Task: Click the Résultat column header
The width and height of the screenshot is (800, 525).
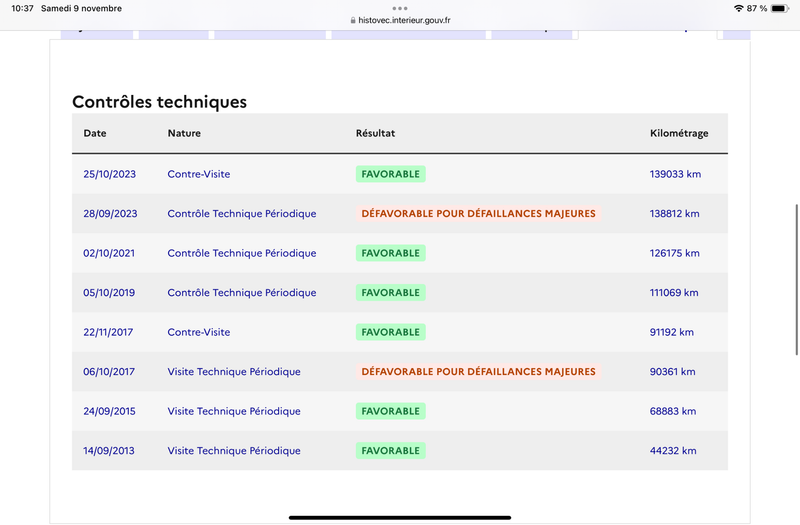Action: click(376, 133)
